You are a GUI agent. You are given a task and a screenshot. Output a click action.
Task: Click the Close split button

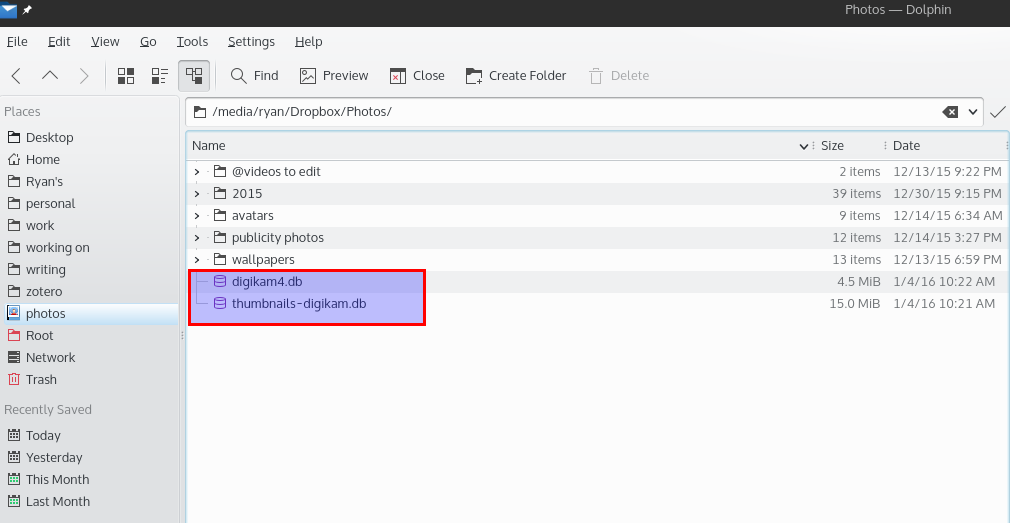click(x=417, y=76)
